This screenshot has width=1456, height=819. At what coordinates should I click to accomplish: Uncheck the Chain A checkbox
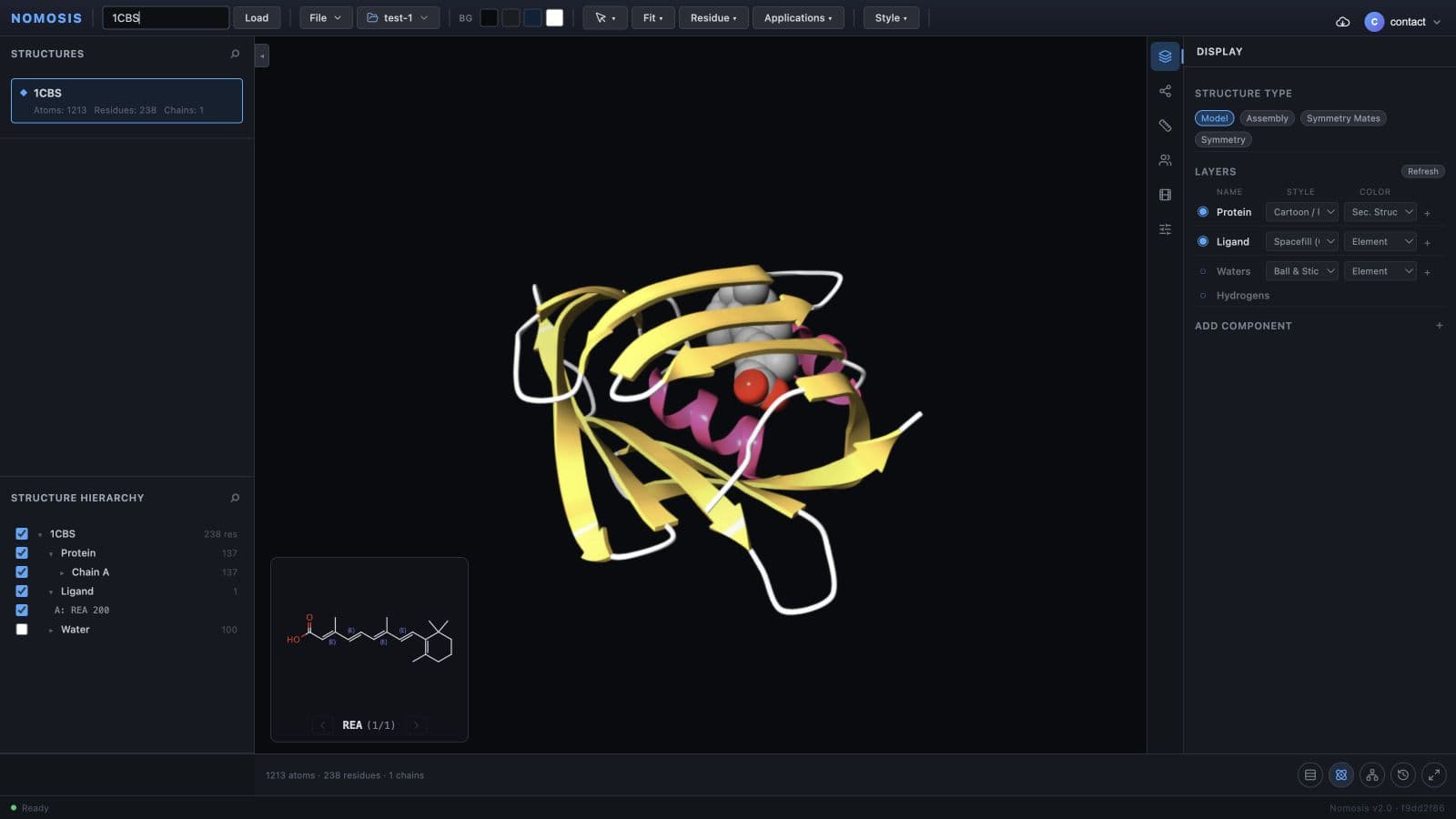pos(22,572)
